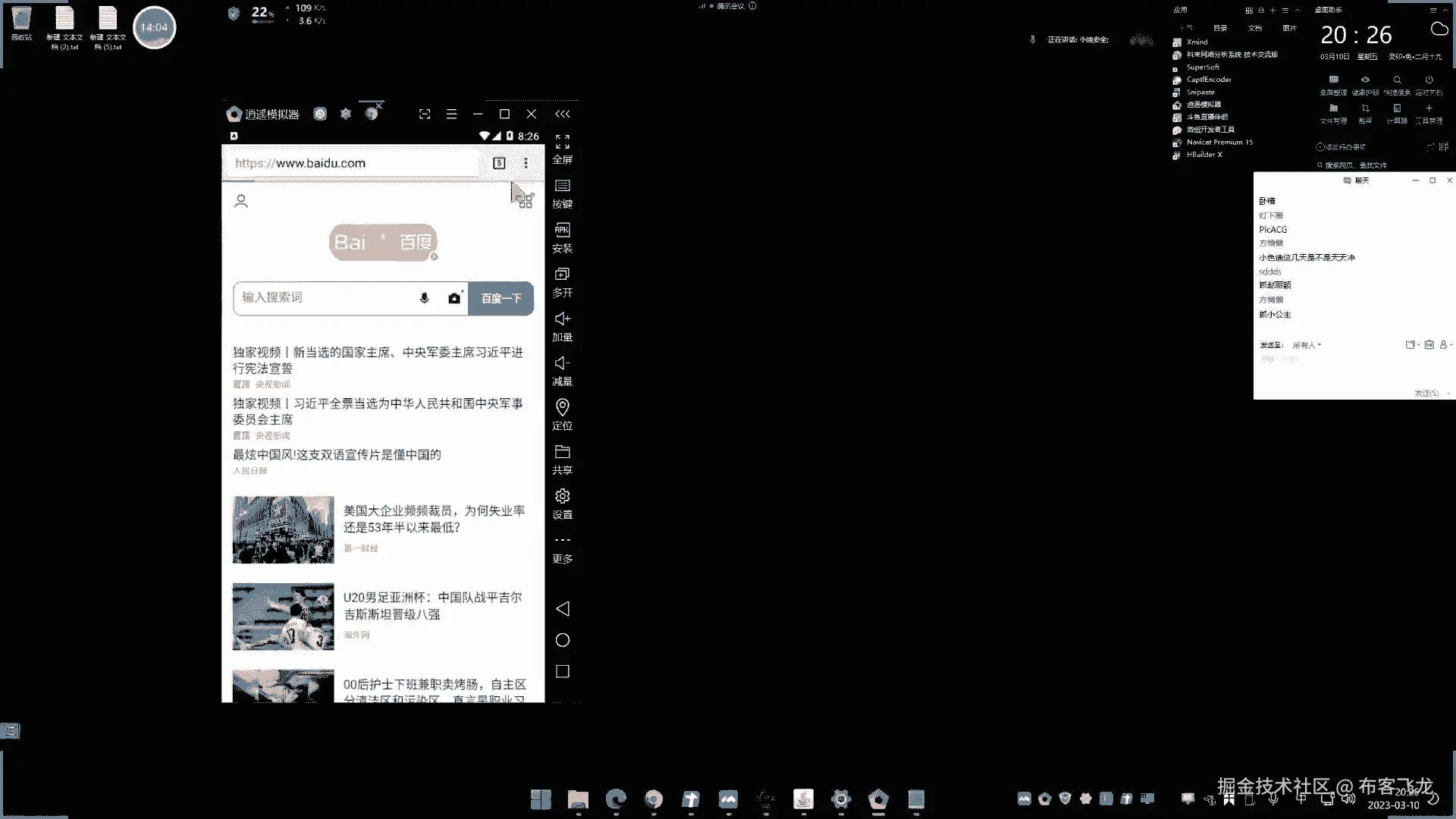The width and height of the screenshot is (1456, 819).
Task: Switch to the 文档 tab in 应用 panel
Action: (x=1254, y=28)
